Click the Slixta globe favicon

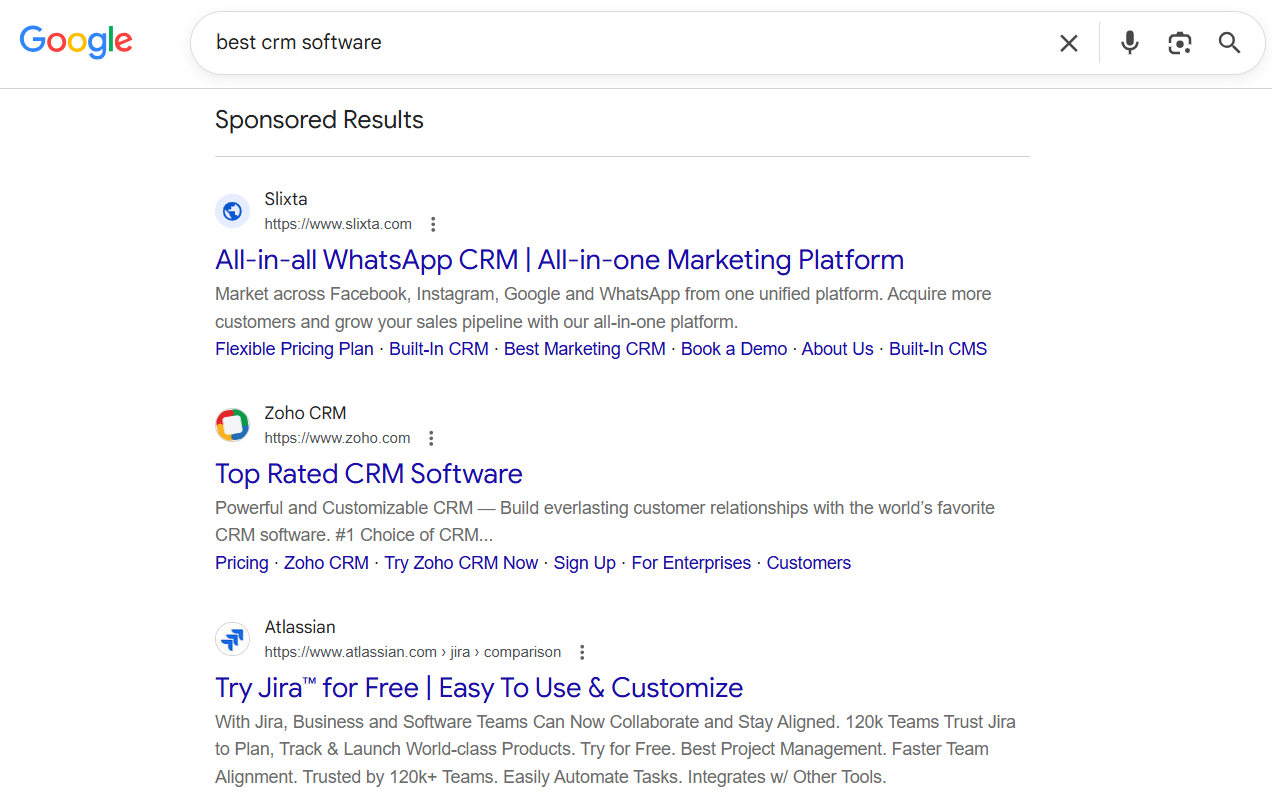(x=232, y=211)
